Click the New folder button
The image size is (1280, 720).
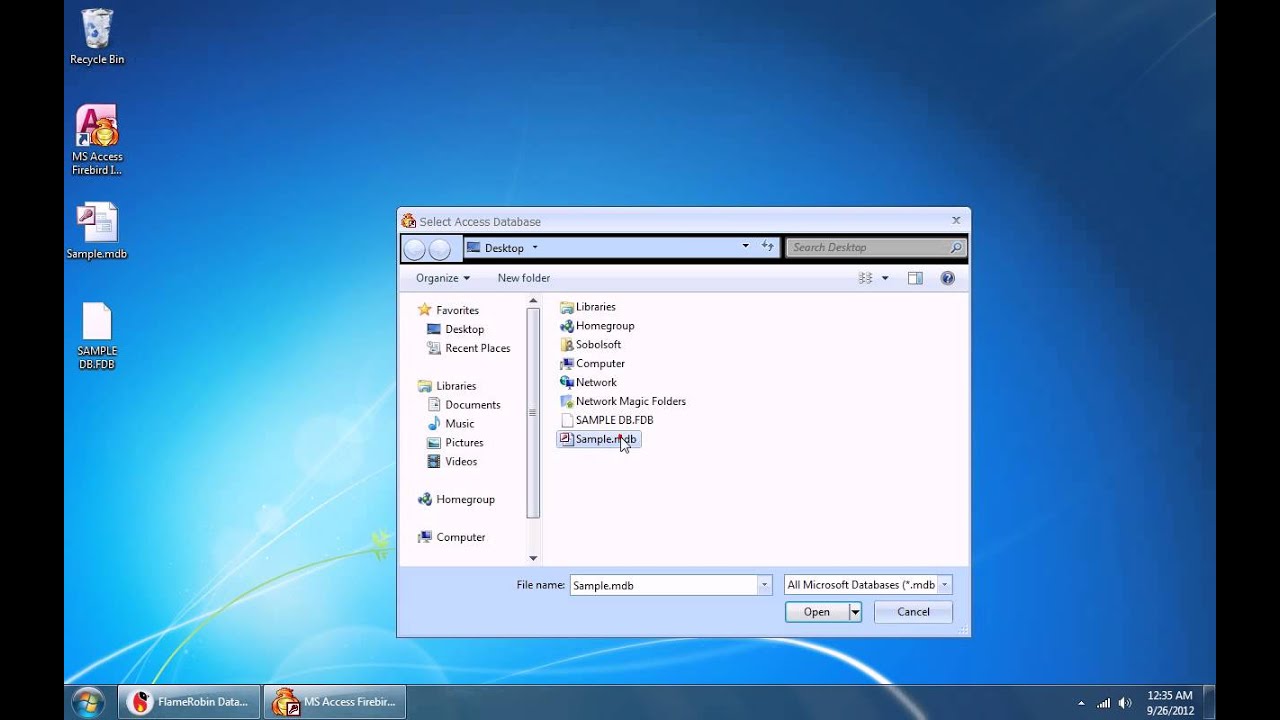click(x=524, y=278)
